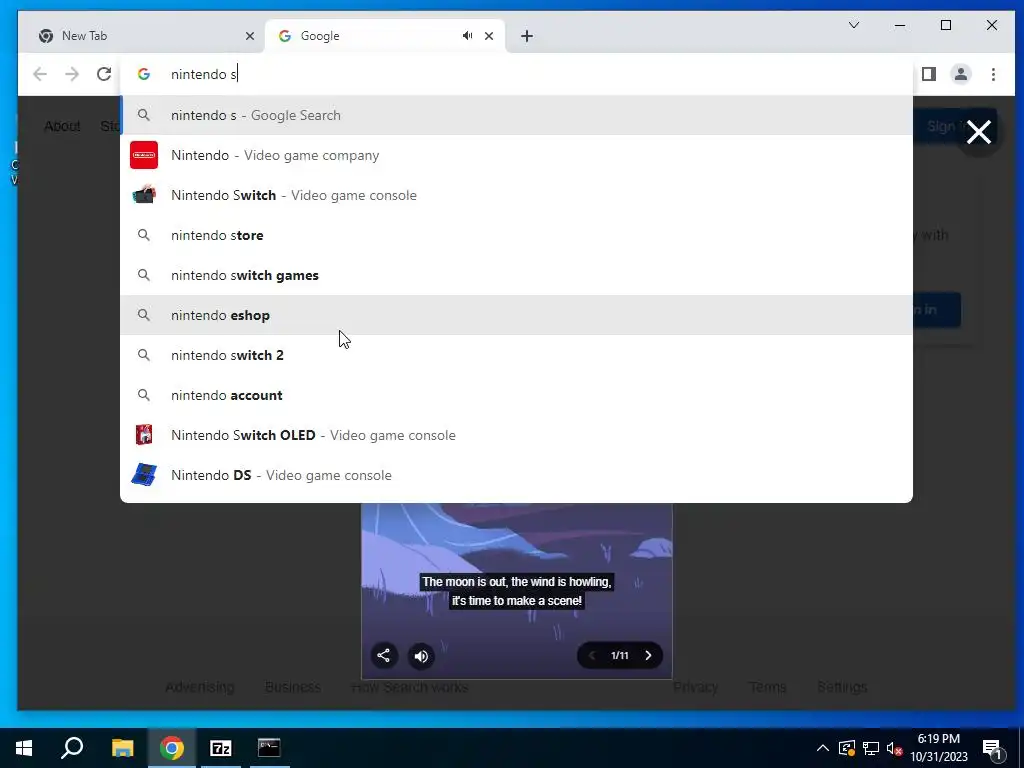
Task: Show hidden system tray icons
Action: tap(823, 748)
